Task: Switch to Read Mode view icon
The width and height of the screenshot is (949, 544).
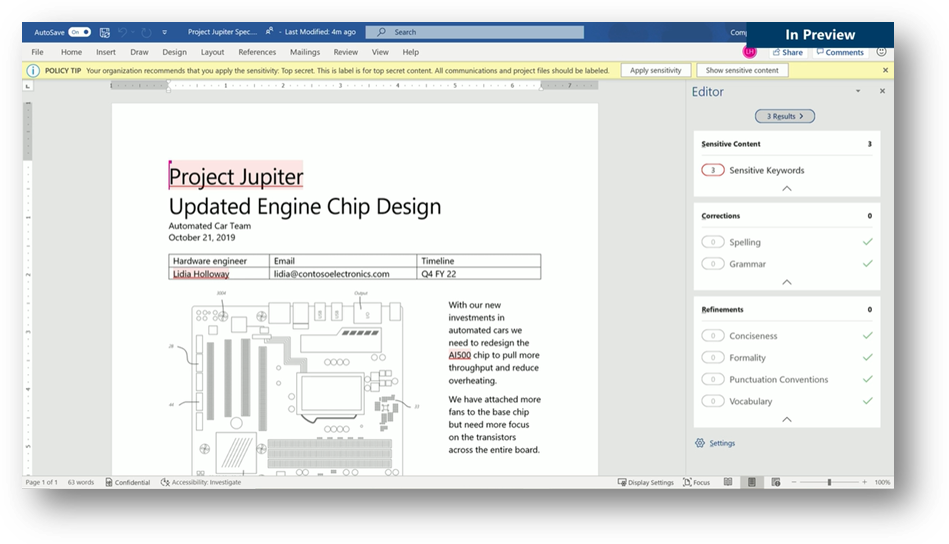Action: point(728,482)
